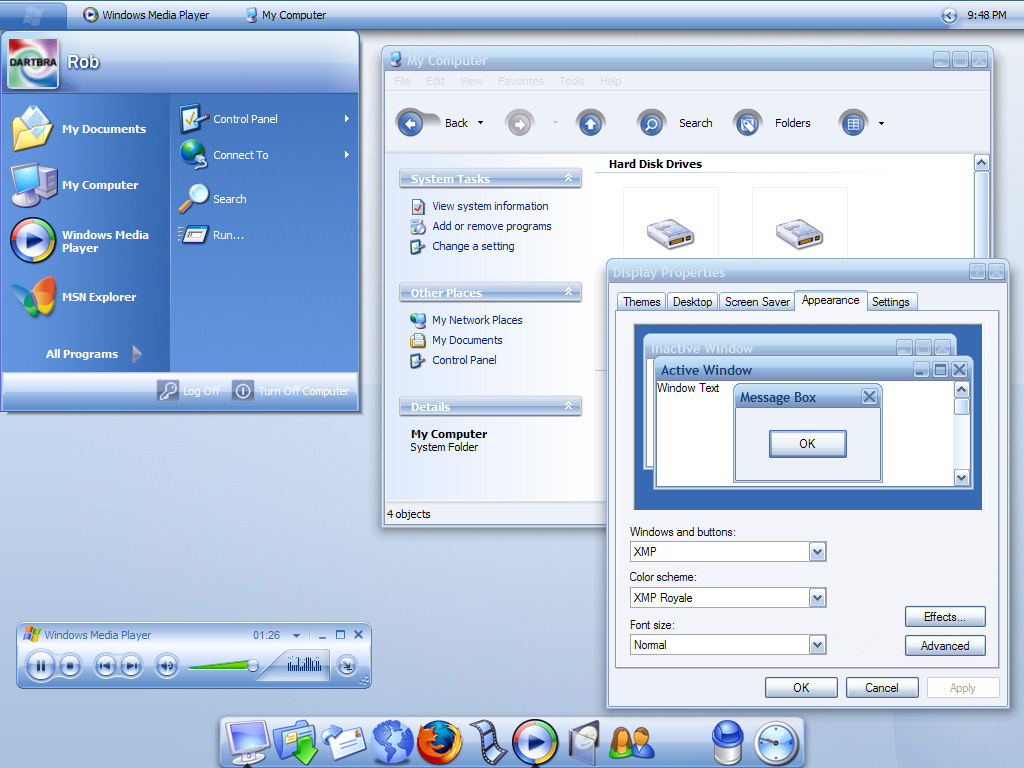Click Windows Media Player taskbar button
Screen dimensions: 1024x768
146,14
